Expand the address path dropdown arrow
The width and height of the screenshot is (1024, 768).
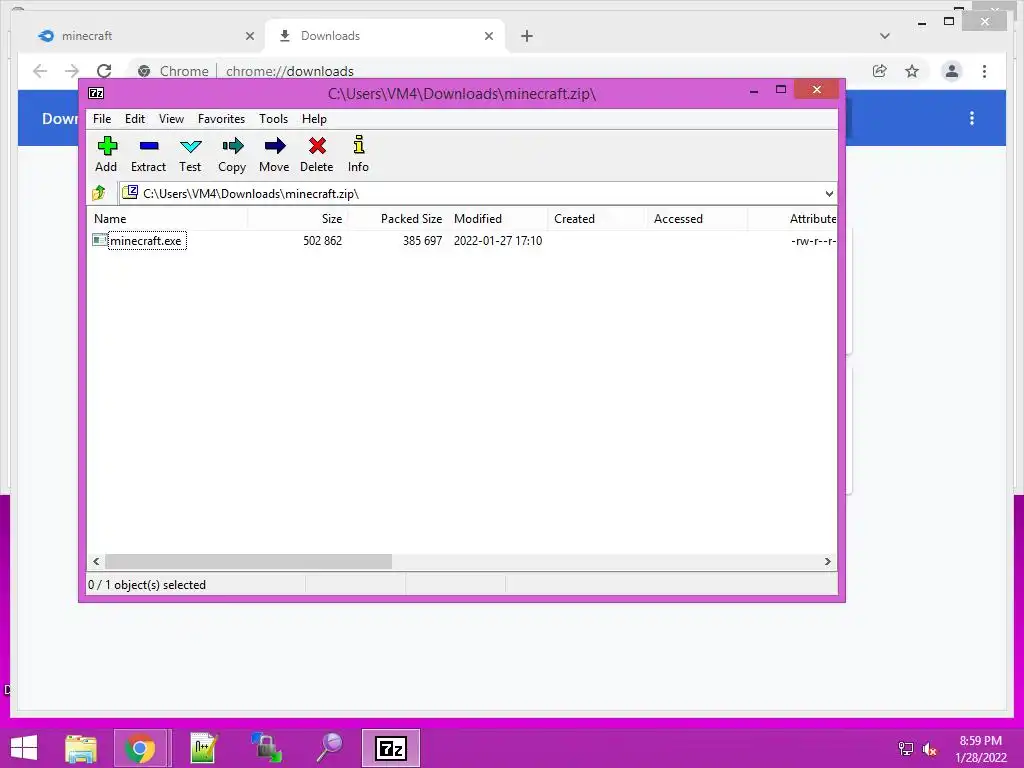[x=829, y=193]
